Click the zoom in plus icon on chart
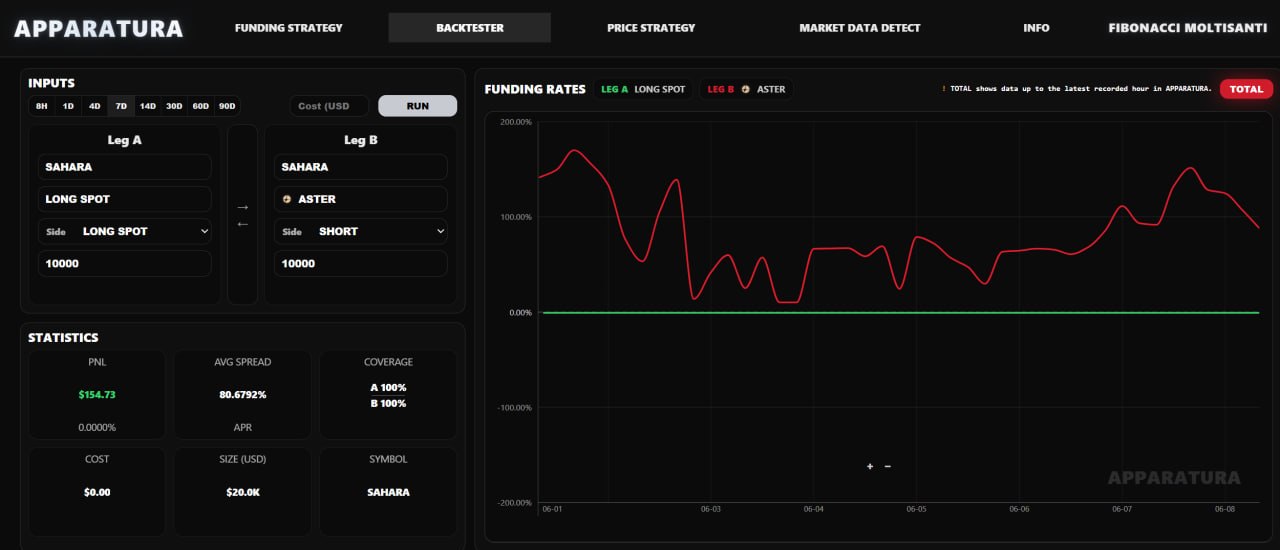 870,466
